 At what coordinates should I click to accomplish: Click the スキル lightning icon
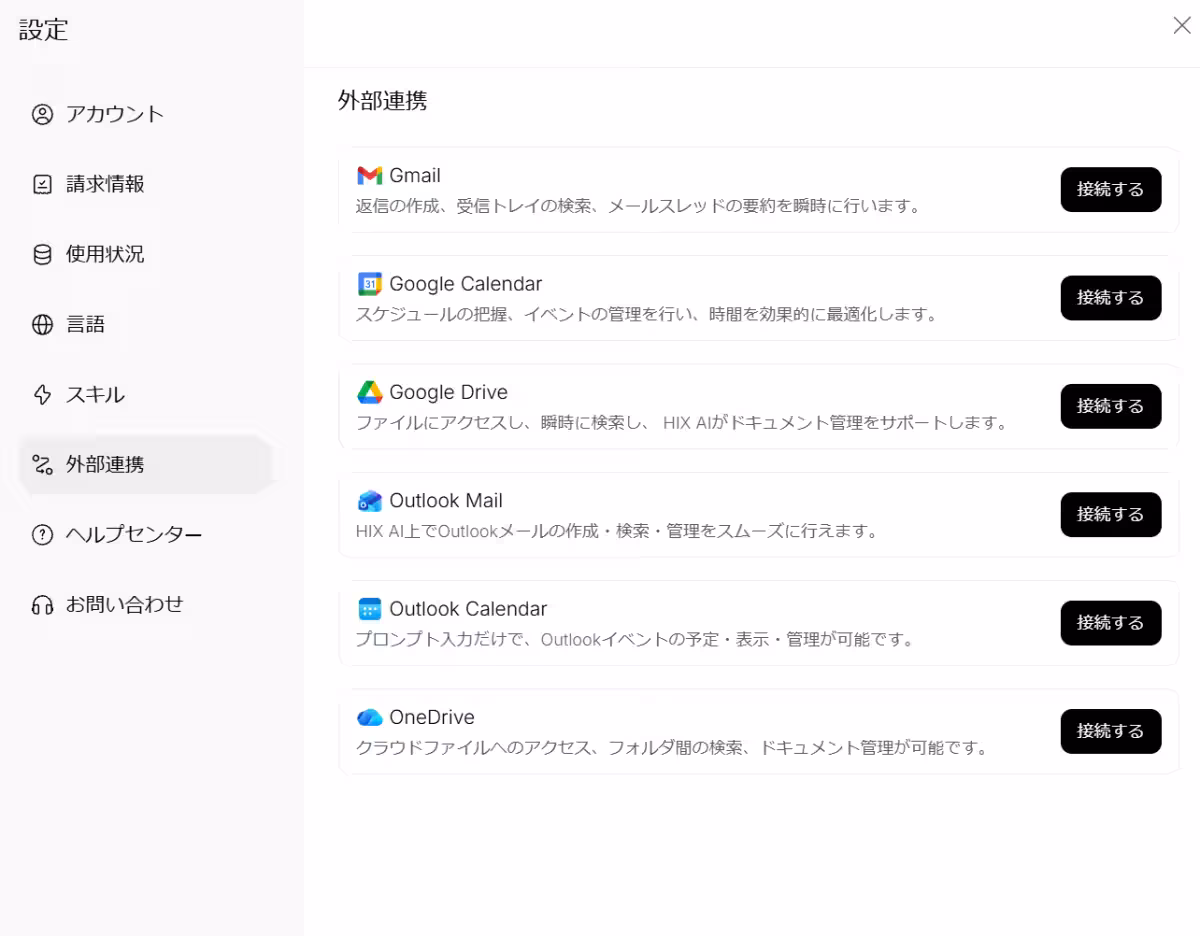(x=42, y=394)
